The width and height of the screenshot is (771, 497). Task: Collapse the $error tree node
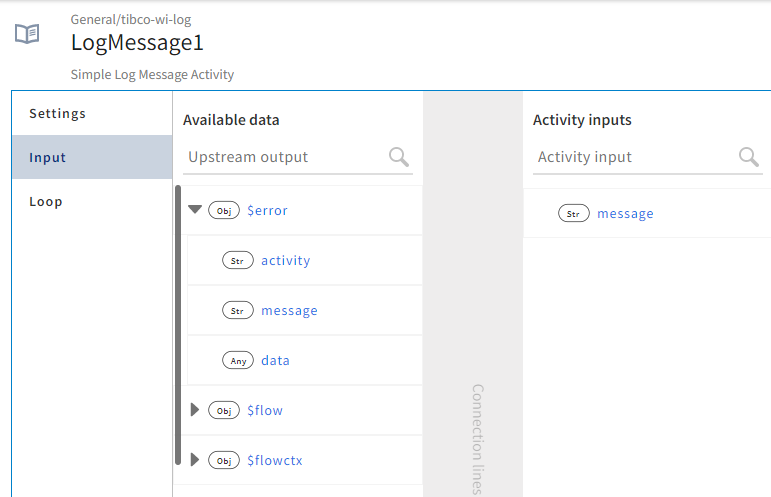point(195,210)
